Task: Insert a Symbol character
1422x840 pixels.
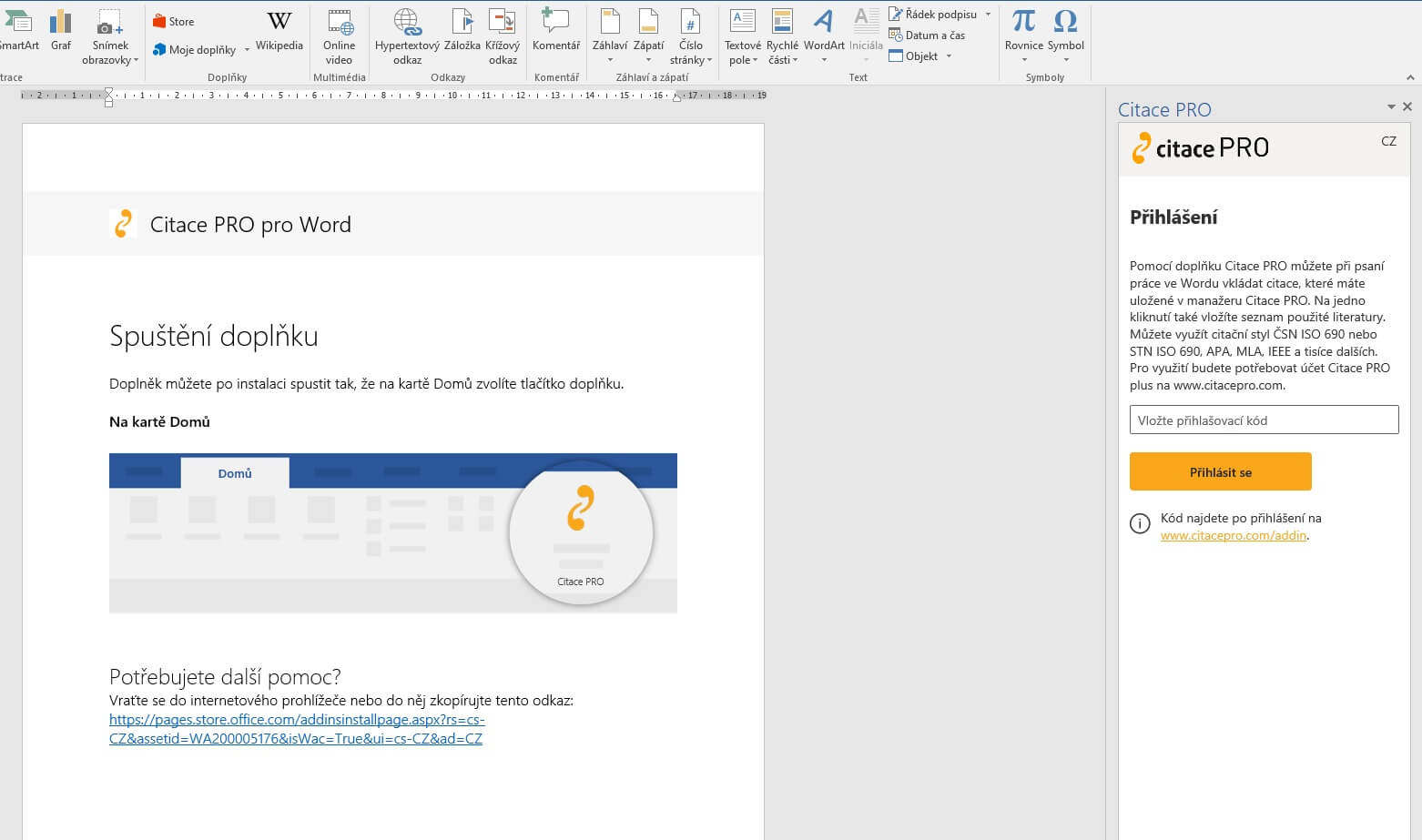Action: click(x=1066, y=37)
